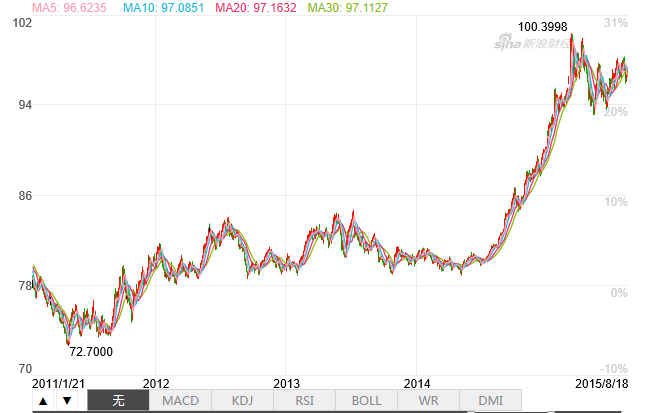Image resolution: width=645 pixels, height=413 pixels.
Task: Select the BOLL indicator tab
Action: (366, 401)
